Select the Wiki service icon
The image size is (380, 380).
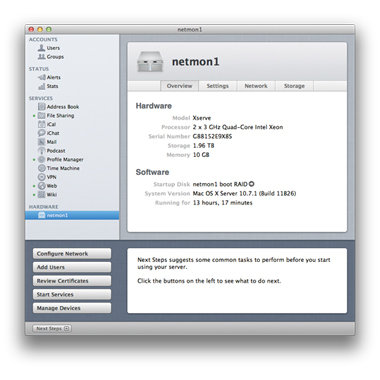(41, 195)
